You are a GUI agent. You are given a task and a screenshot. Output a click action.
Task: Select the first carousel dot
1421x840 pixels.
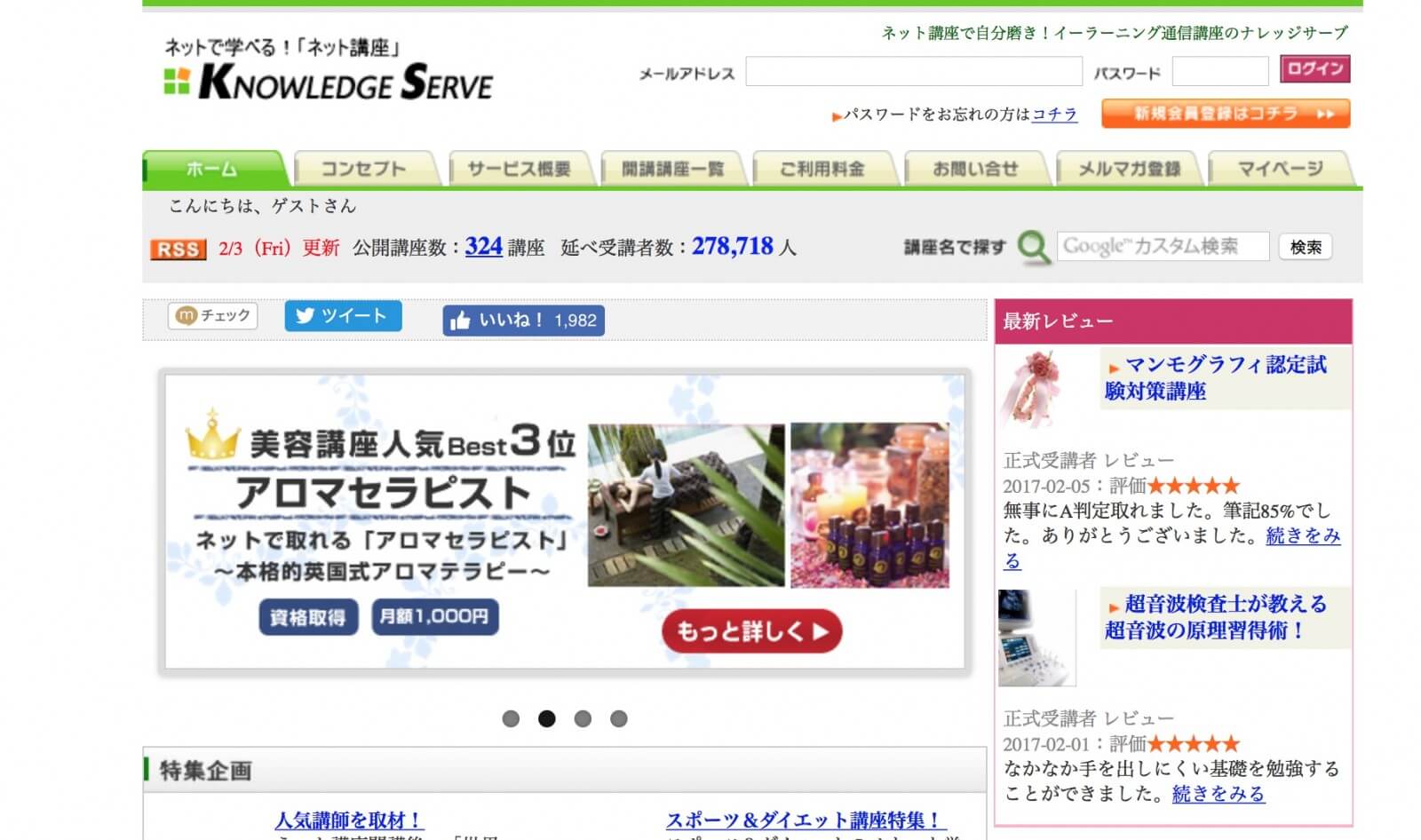coord(511,718)
